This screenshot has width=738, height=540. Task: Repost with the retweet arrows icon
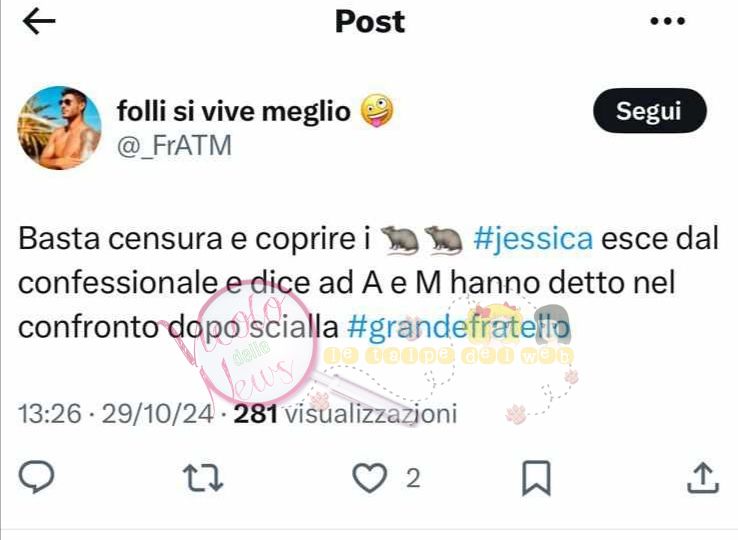pos(203,478)
